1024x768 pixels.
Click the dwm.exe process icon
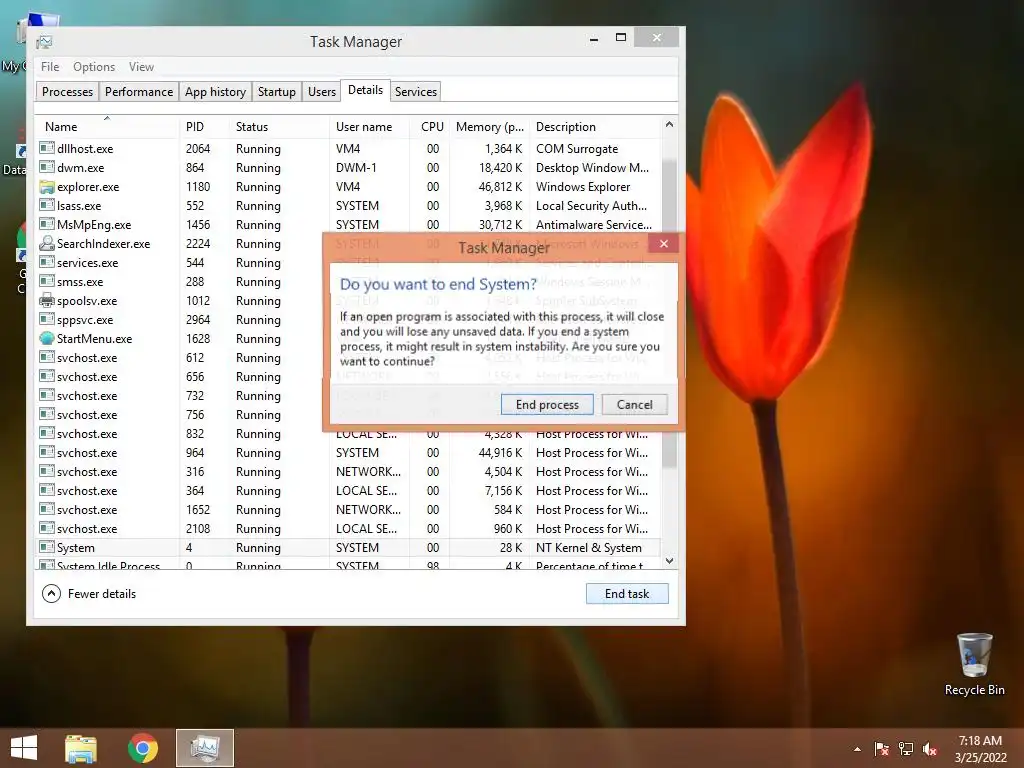[46, 167]
